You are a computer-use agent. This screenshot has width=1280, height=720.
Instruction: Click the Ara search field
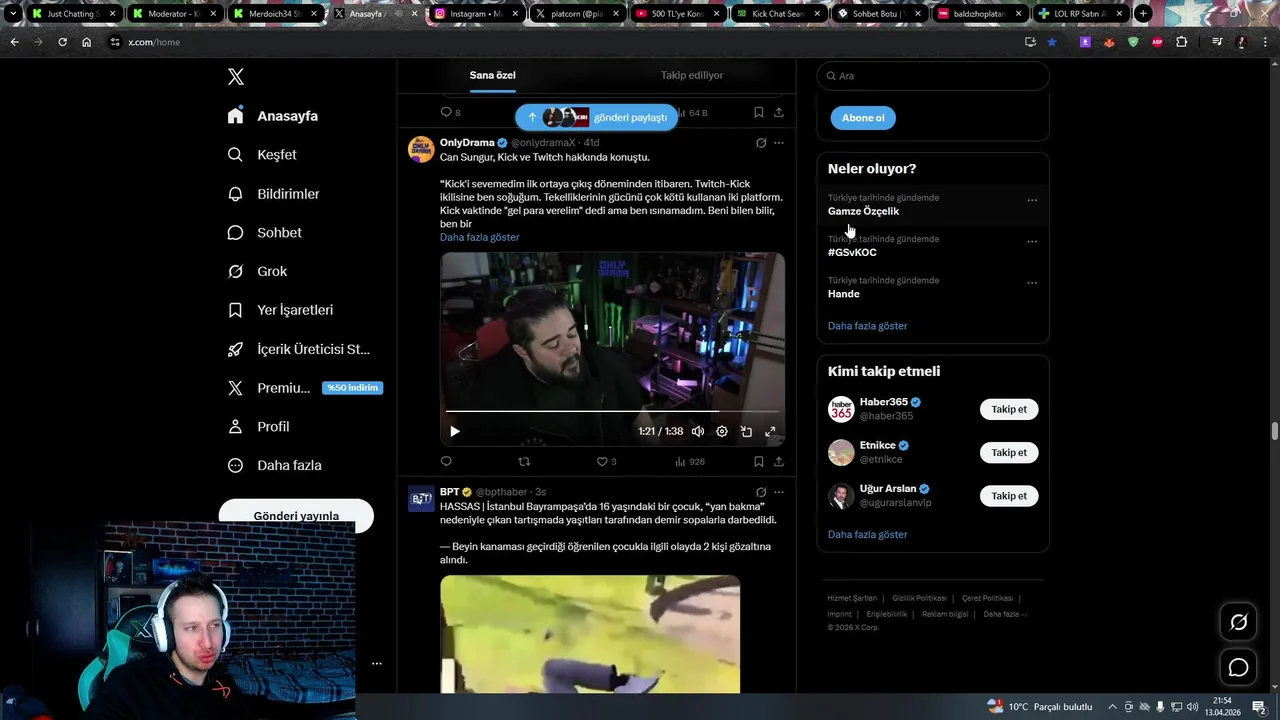(933, 76)
